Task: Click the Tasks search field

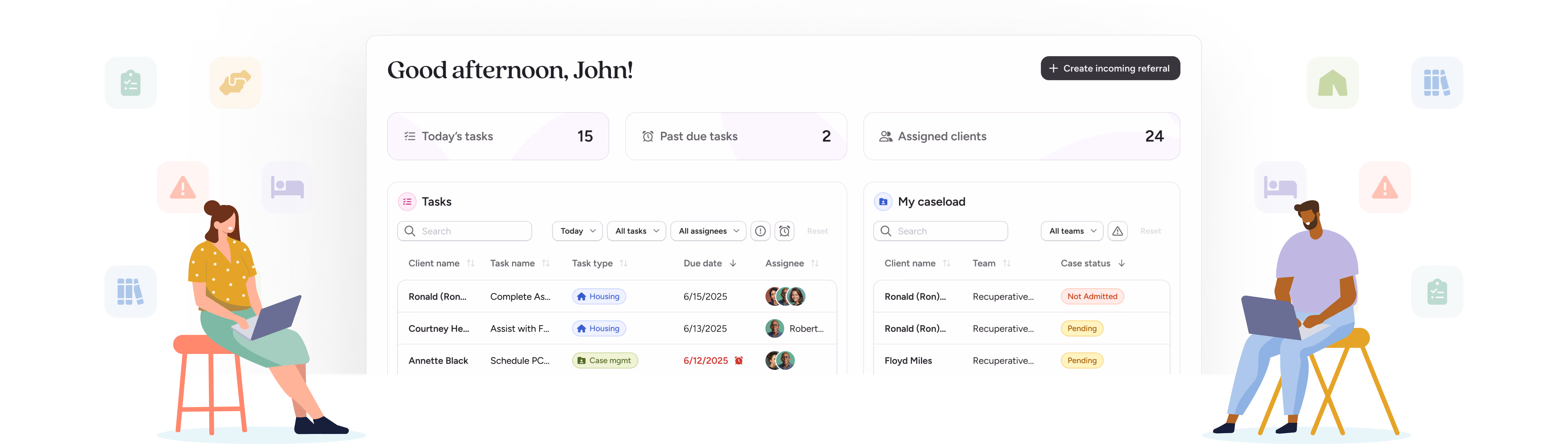Action: [x=464, y=231]
